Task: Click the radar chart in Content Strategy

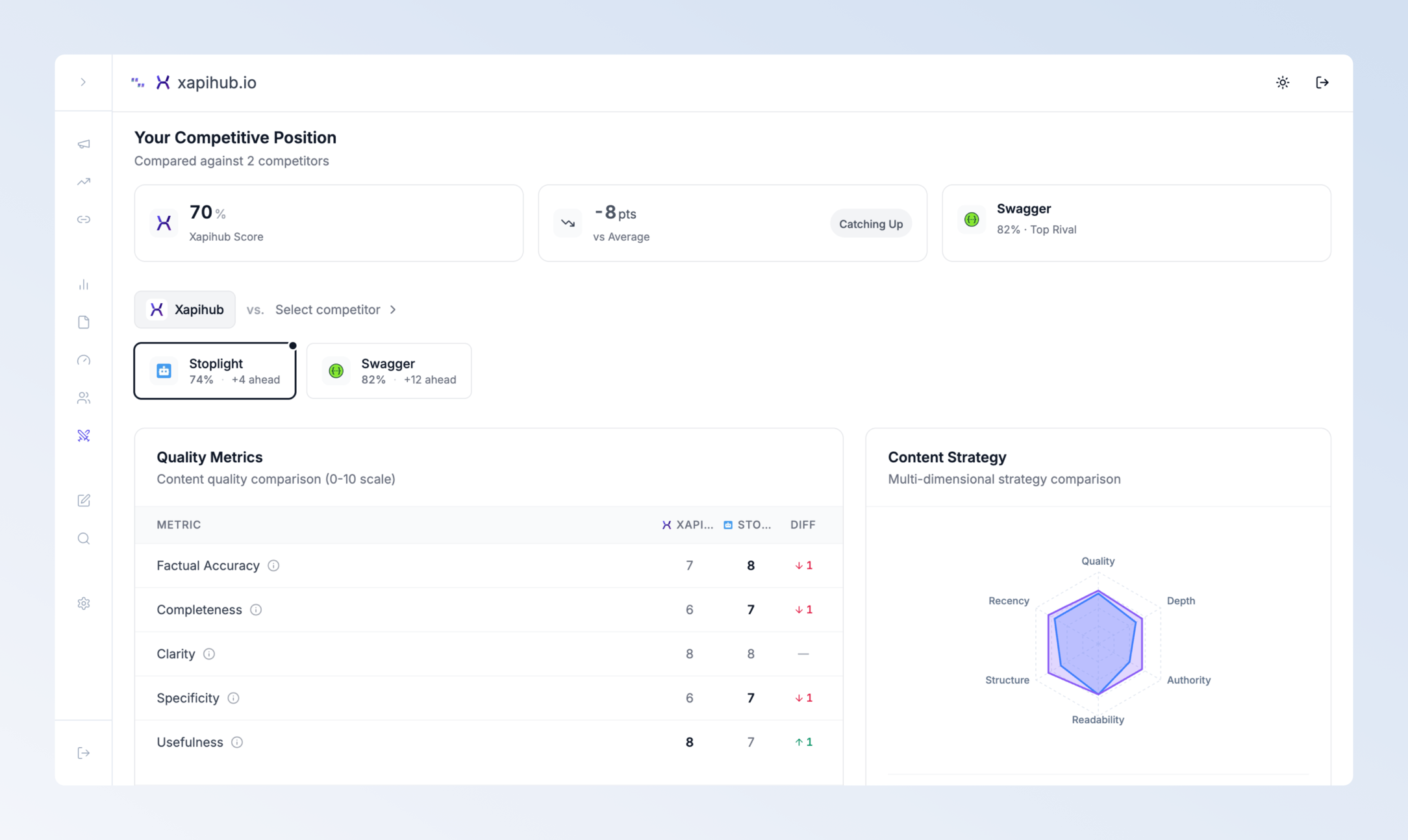Action: [x=1098, y=643]
